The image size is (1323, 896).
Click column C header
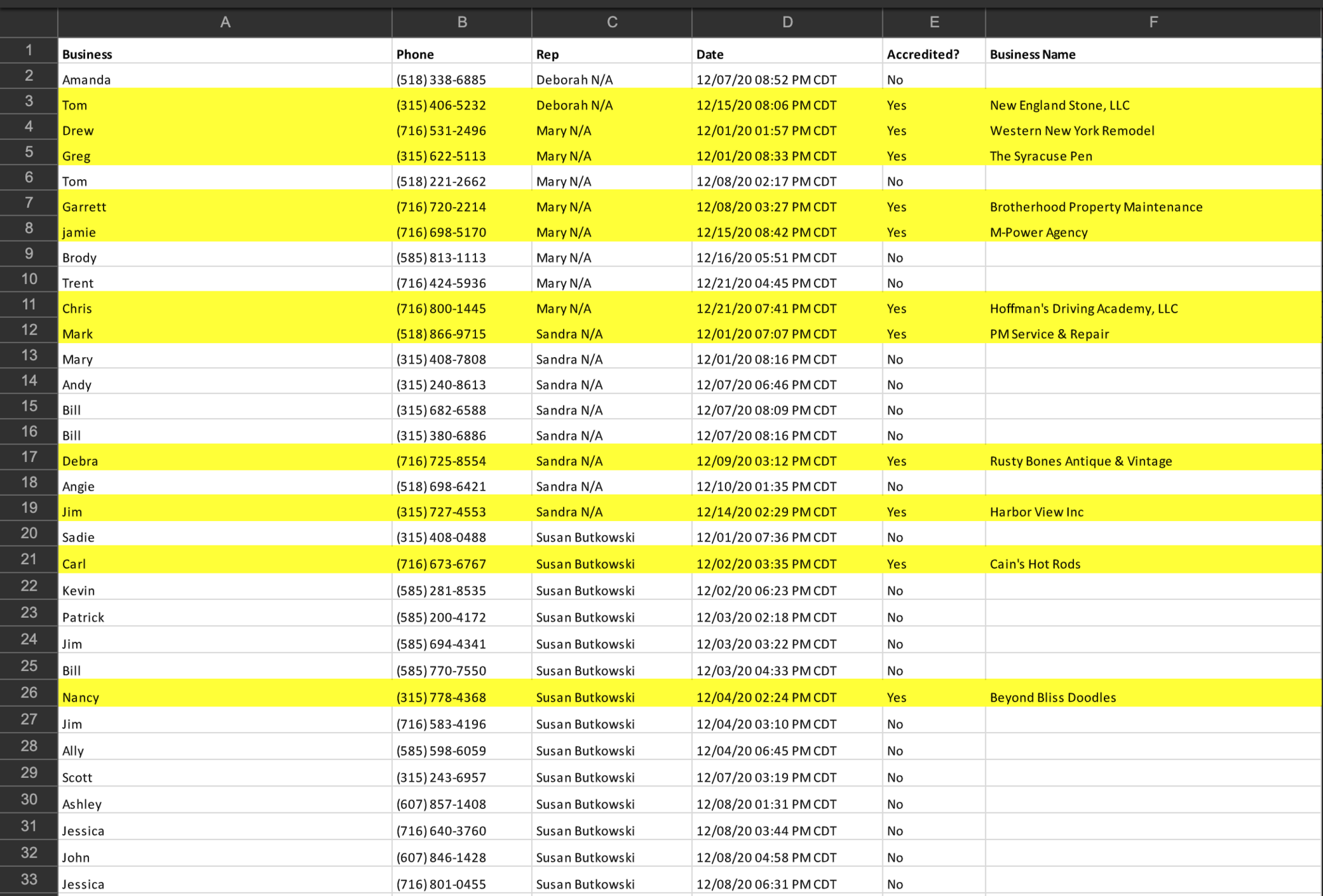tap(611, 23)
